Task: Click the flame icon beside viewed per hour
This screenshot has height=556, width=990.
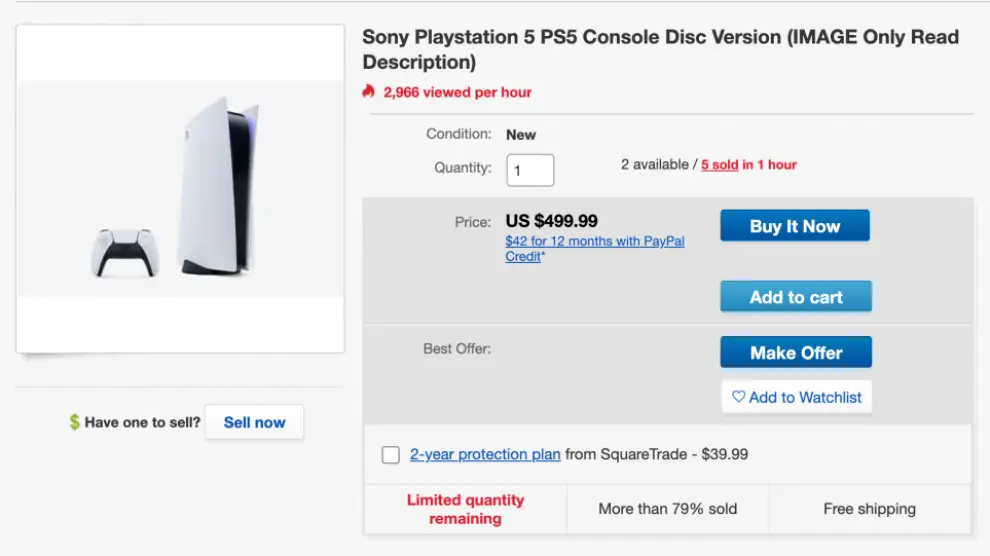Action: [369, 92]
